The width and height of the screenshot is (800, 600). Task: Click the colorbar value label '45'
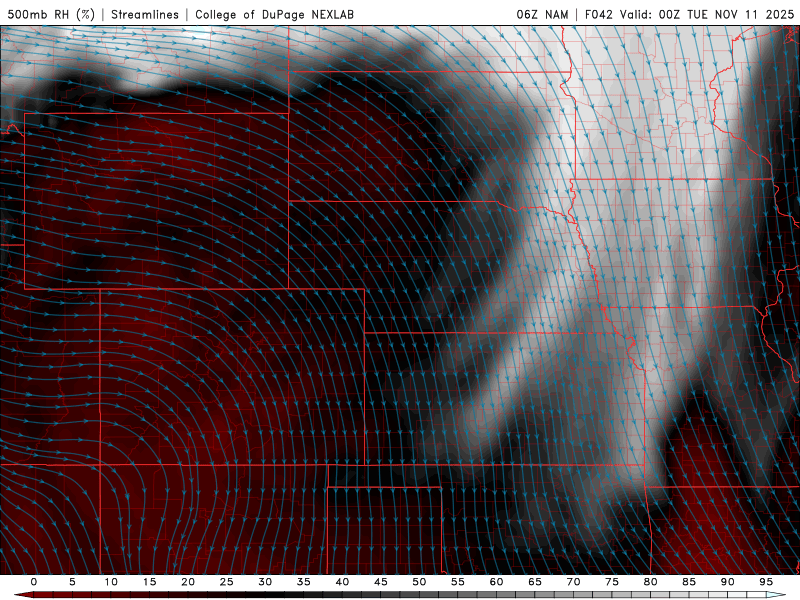click(x=381, y=582)
